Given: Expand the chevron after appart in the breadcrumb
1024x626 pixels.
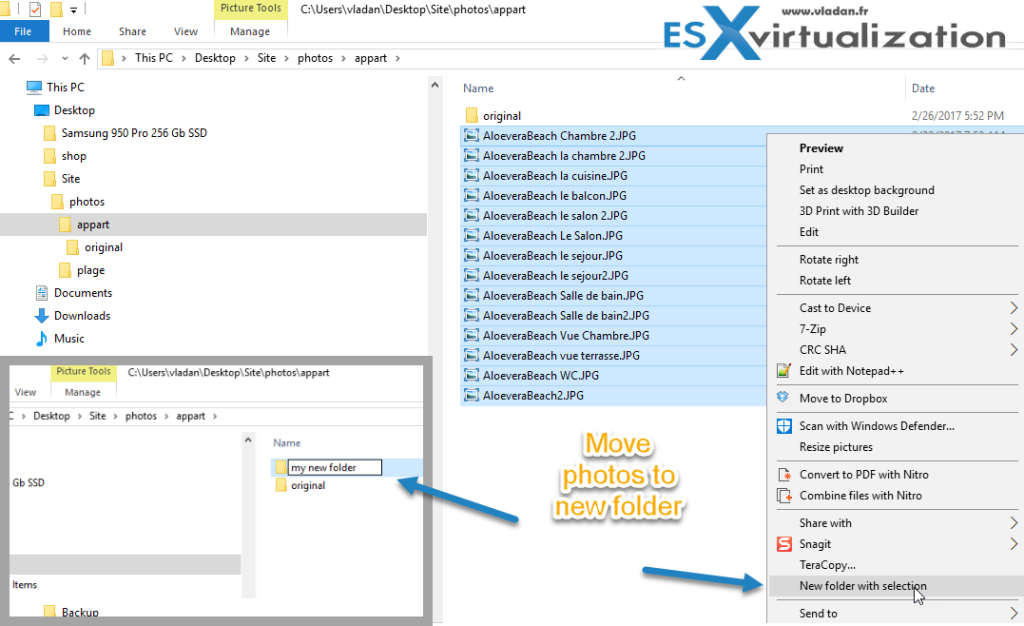Looking at the screenshot, I should tap(398, 59).
